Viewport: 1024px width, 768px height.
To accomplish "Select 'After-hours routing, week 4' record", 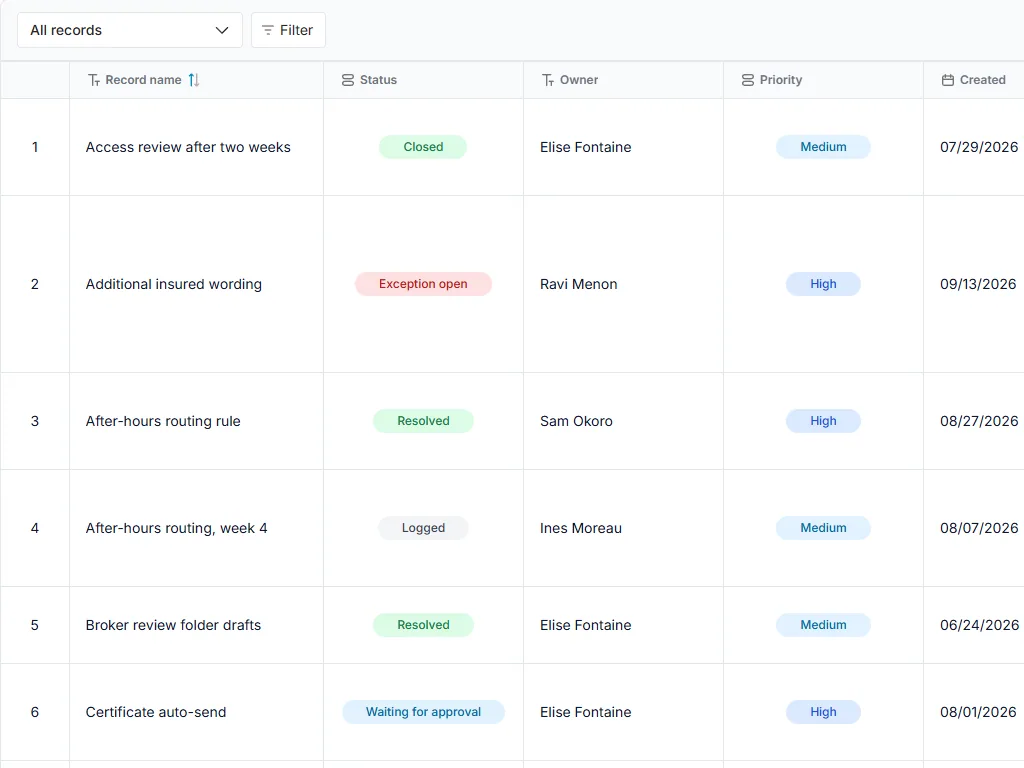I will tap(176, 528).
